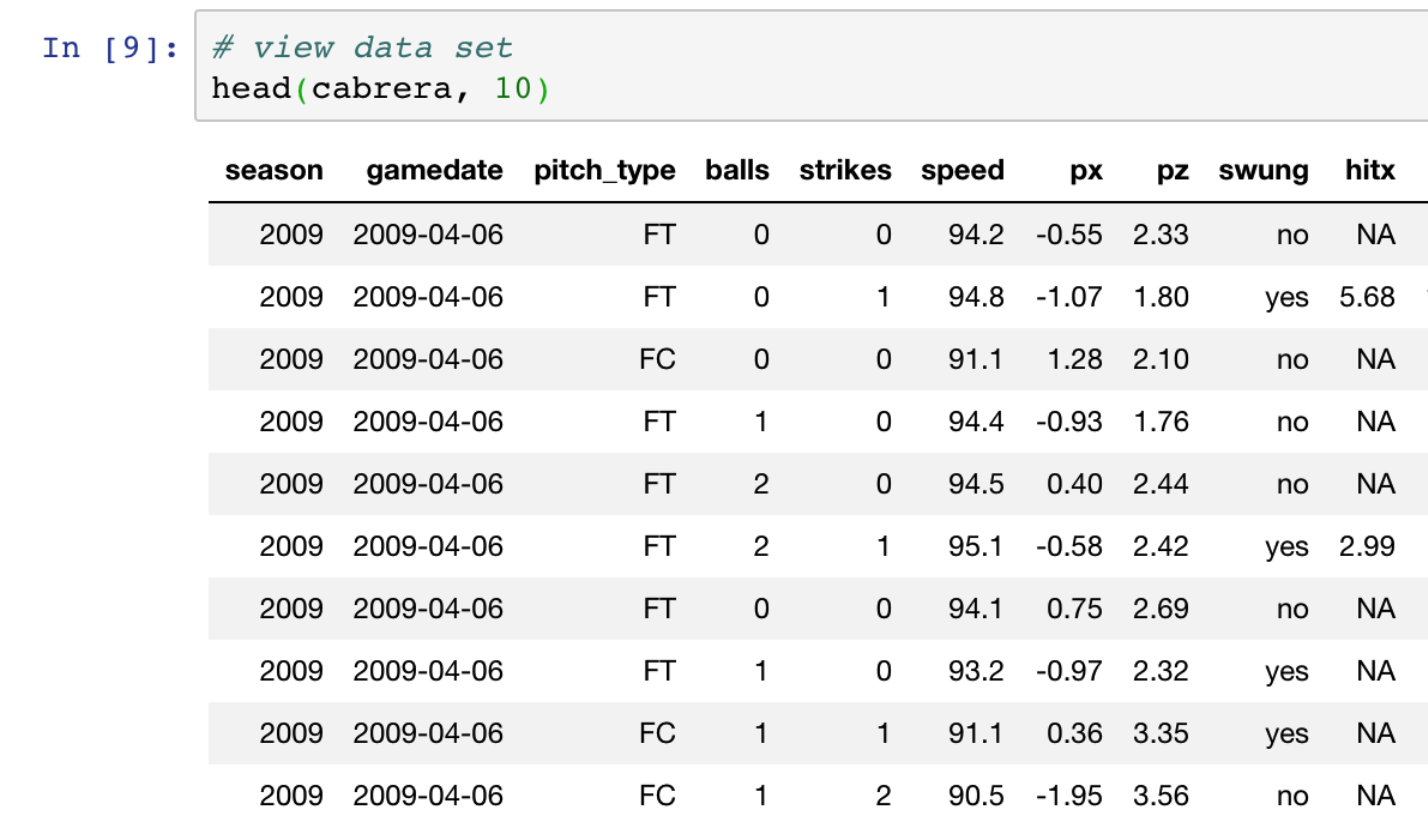The height and width of the screenshot is (838, 1428).
Task: Click the "# view data set" comment line
Action: click(362, 48)
